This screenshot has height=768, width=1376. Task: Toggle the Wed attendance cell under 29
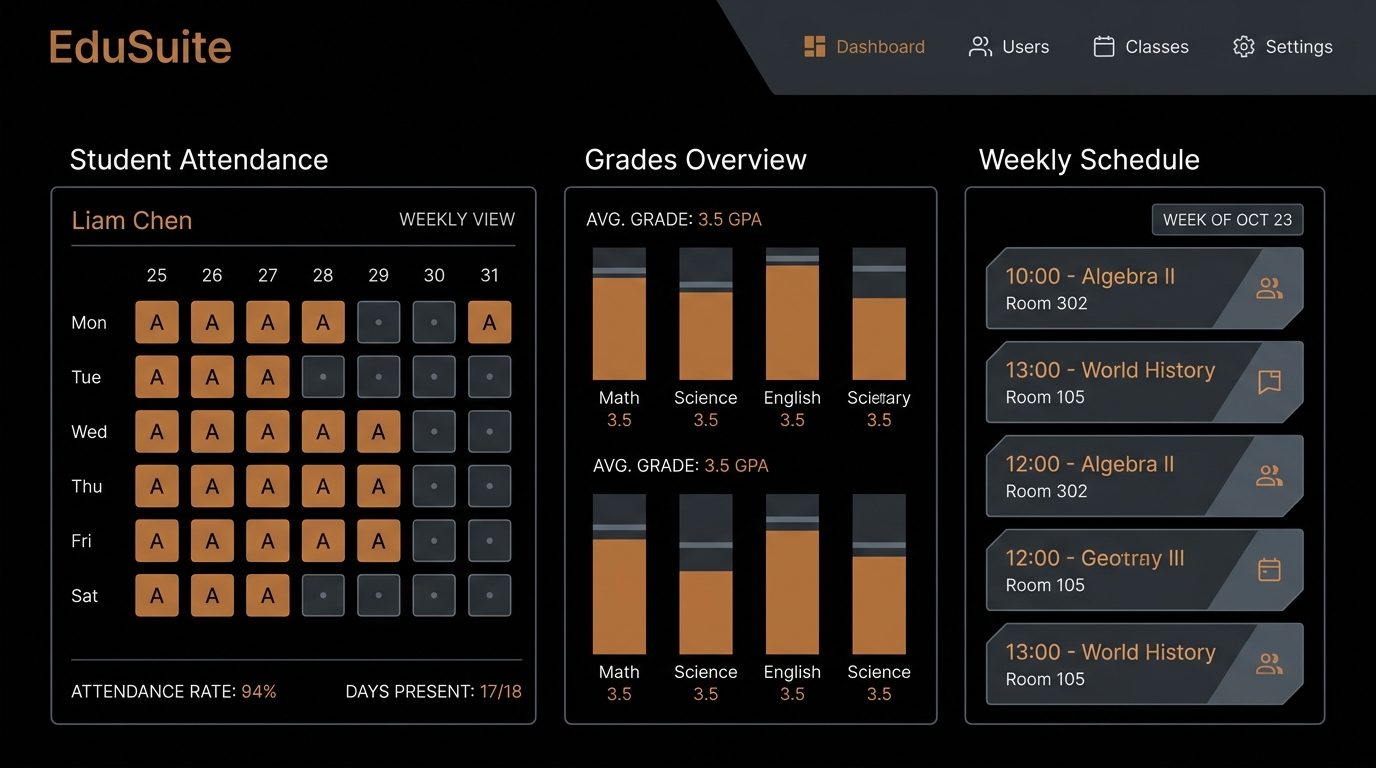coord(378,432)
